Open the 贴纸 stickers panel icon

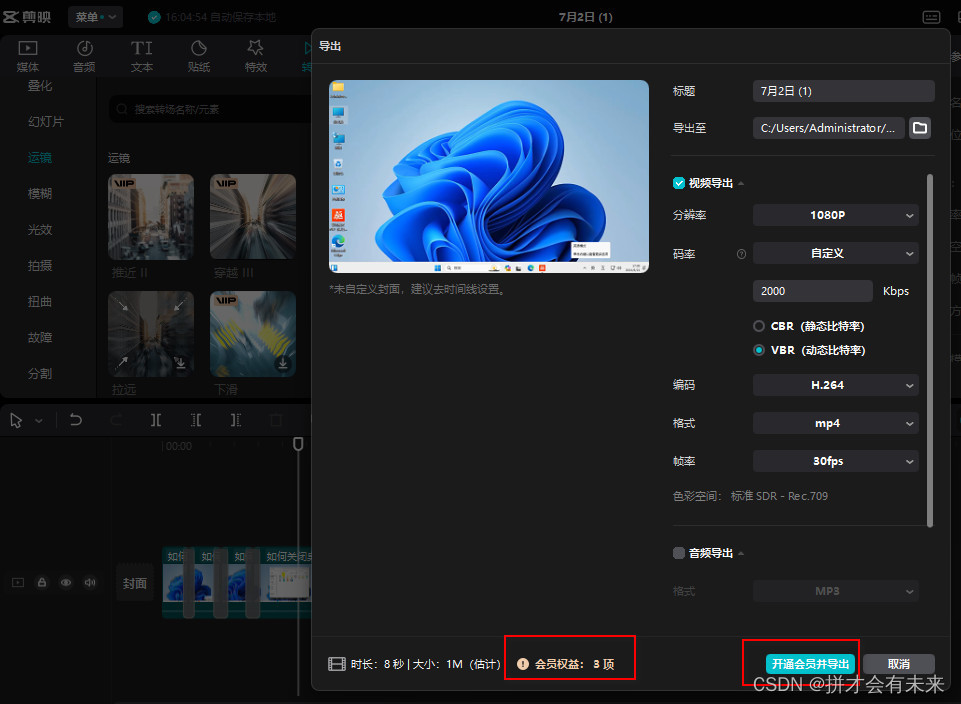point(199,48)
